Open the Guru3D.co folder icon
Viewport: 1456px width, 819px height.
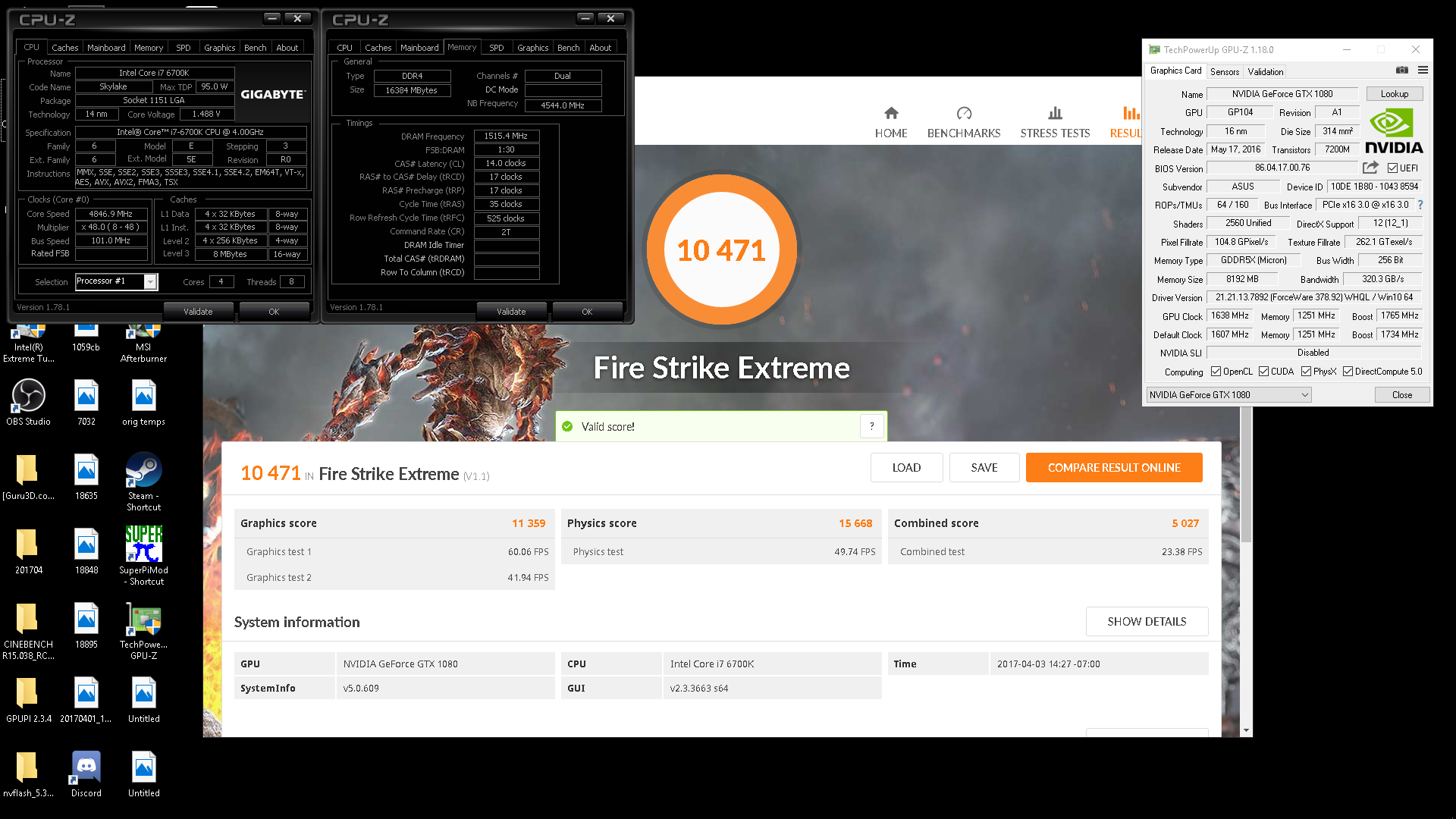pos(29,477)
